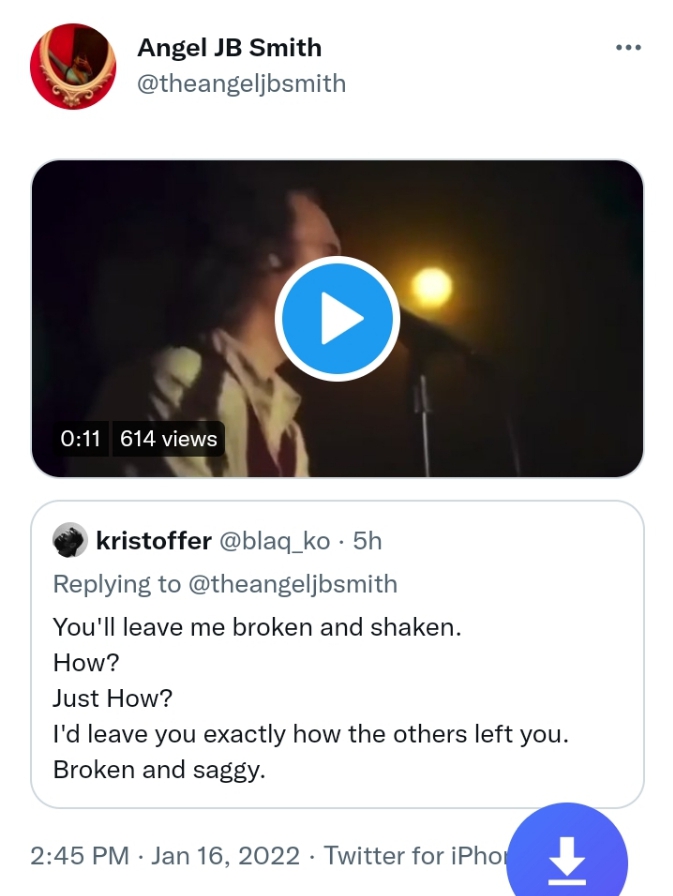Image resolution: width=673 pixels, height=896 pixels.
Task: Click the @theangeljbsmith mention after Replying to
Action: coord(292,584)
